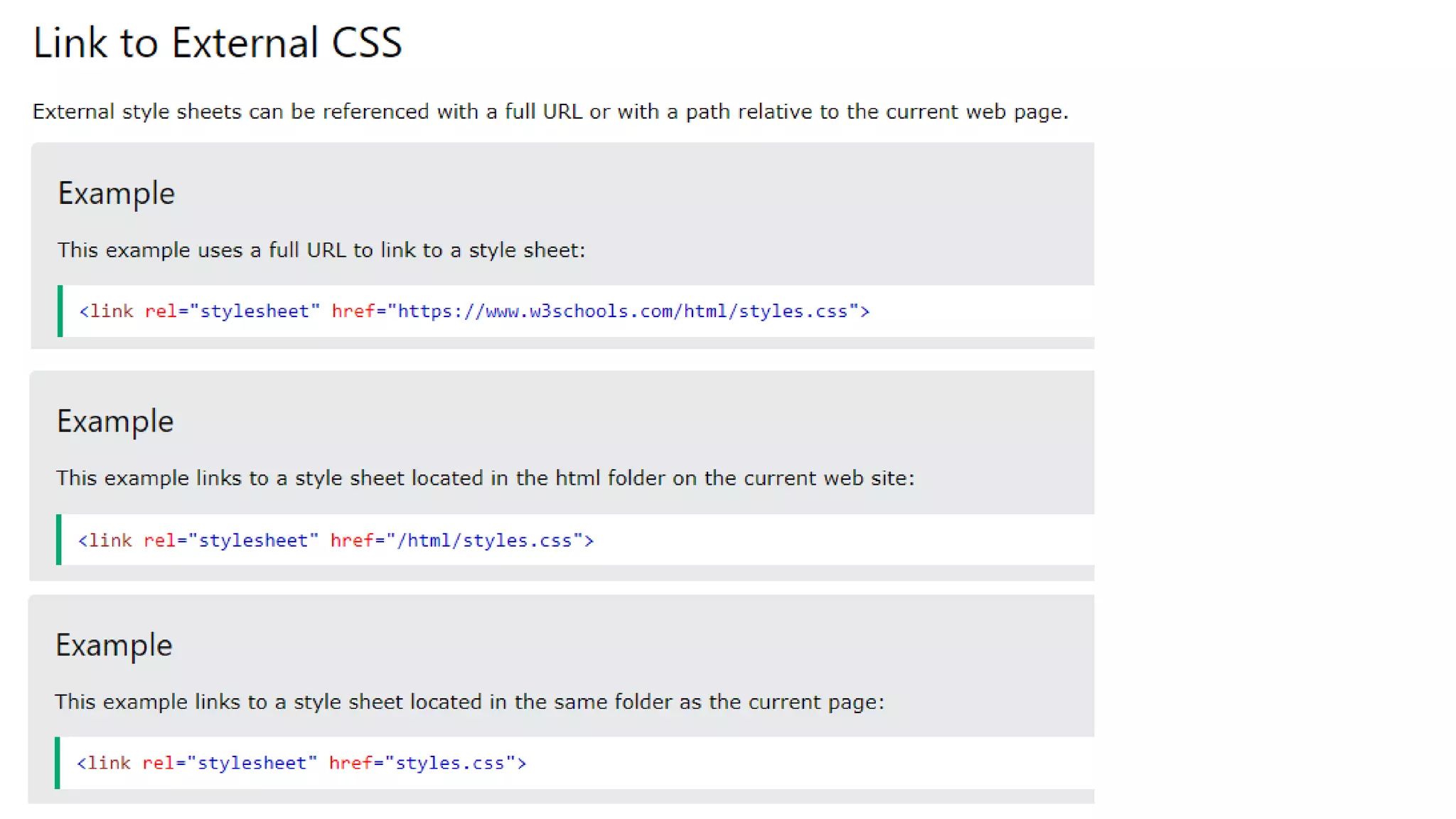
Task: Click the href="styles.css" value in the last code block
Action: 449,763
